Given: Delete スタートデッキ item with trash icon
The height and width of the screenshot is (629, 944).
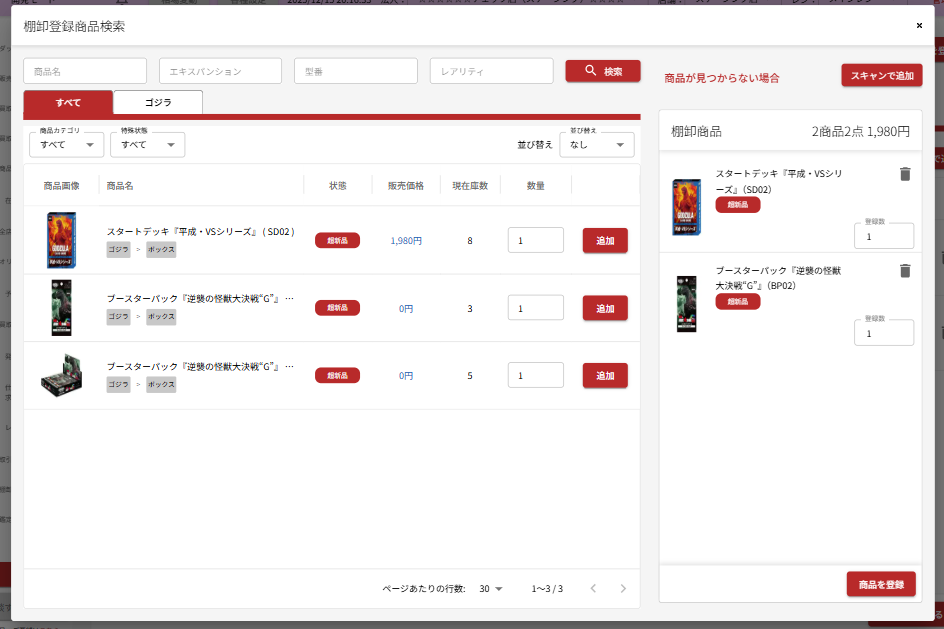Looking at the screenshot, I should coord(905,174).
